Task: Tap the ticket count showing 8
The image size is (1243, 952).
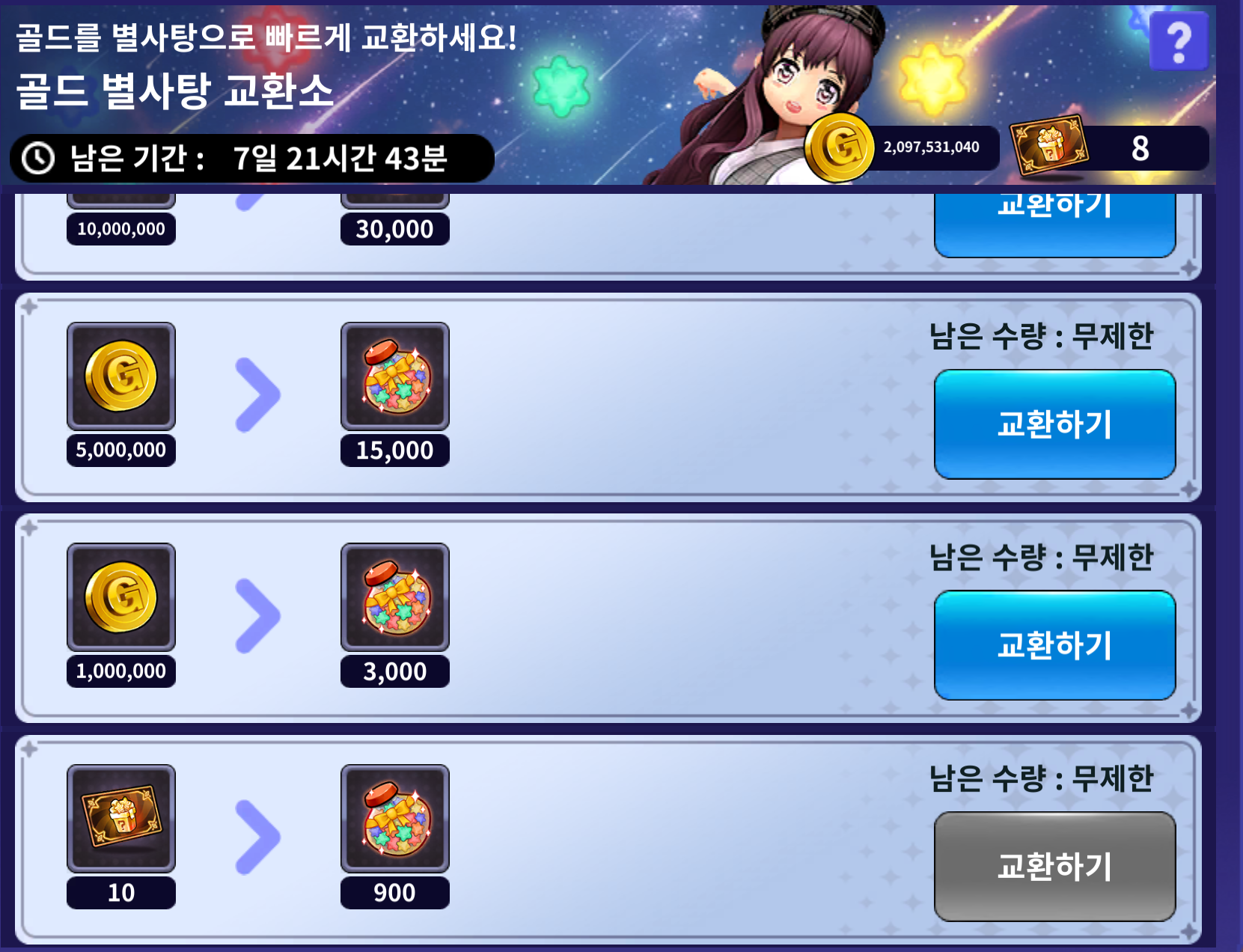Action: tap(1140, 148)
